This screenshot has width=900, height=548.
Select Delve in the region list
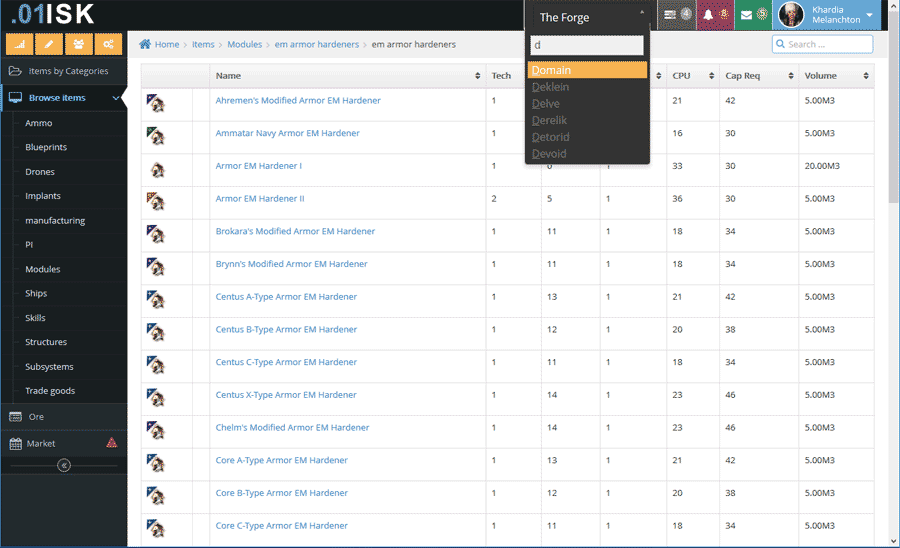[587, 103]
